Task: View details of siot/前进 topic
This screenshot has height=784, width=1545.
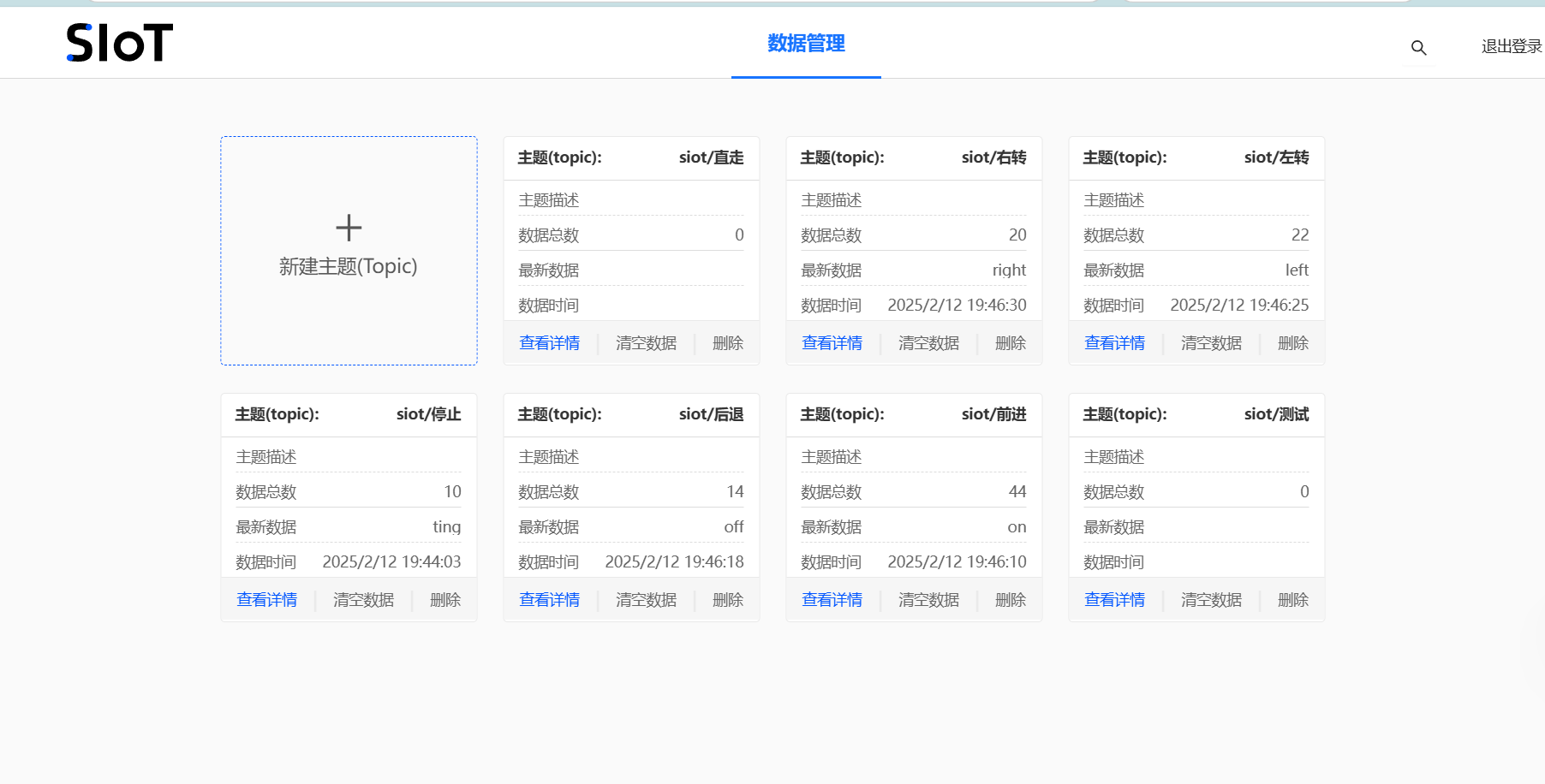Action: click(x=832, y=600)
